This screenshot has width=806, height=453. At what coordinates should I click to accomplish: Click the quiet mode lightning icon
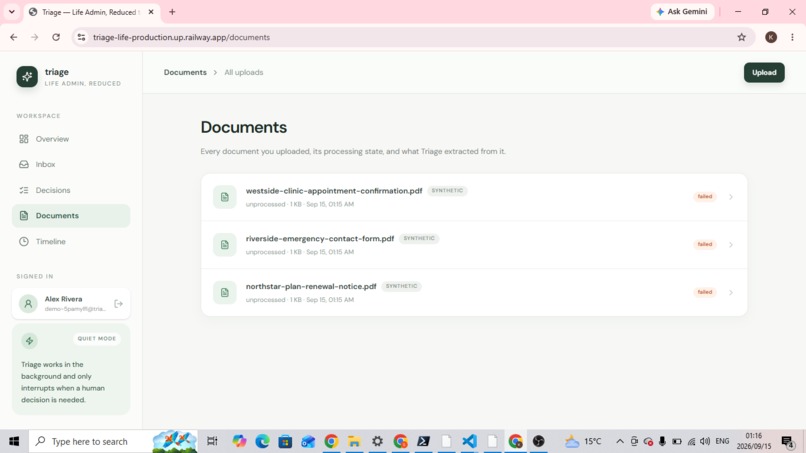point(29,340)
